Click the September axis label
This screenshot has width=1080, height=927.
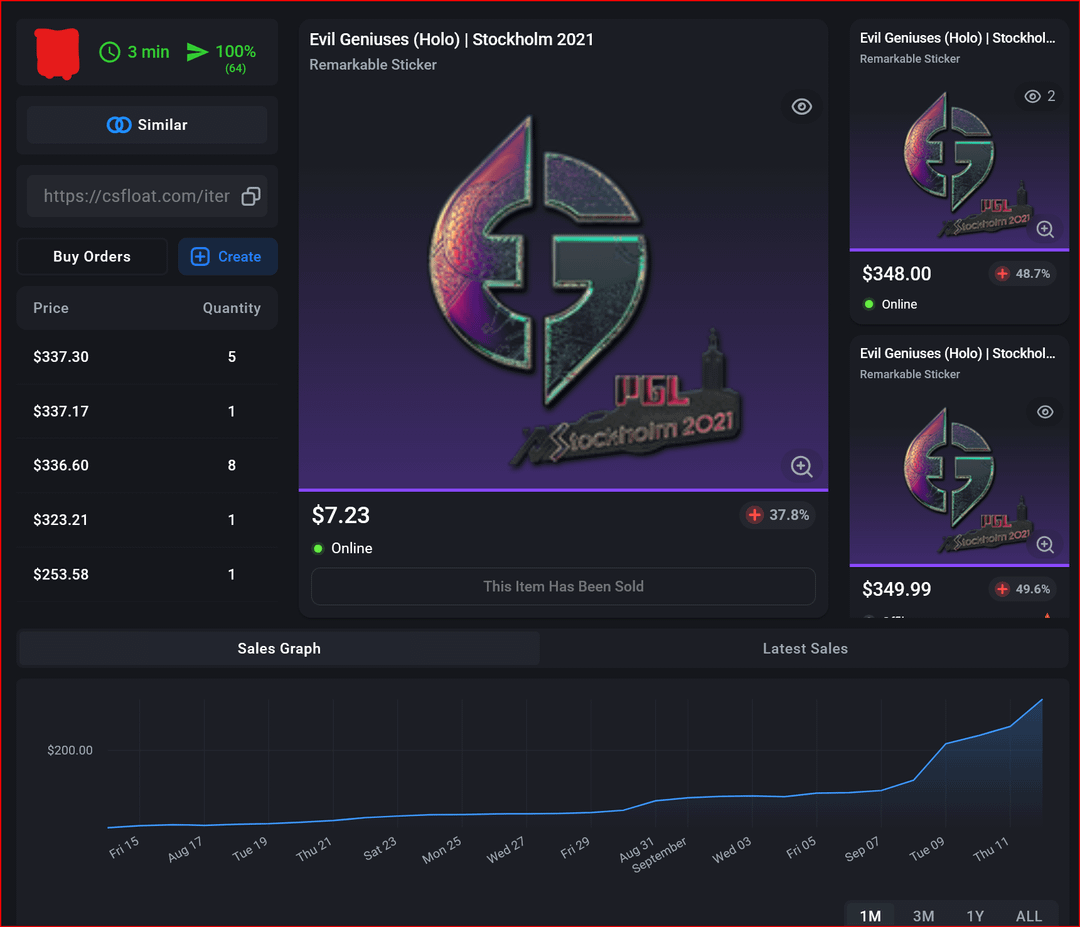point(659,855)
